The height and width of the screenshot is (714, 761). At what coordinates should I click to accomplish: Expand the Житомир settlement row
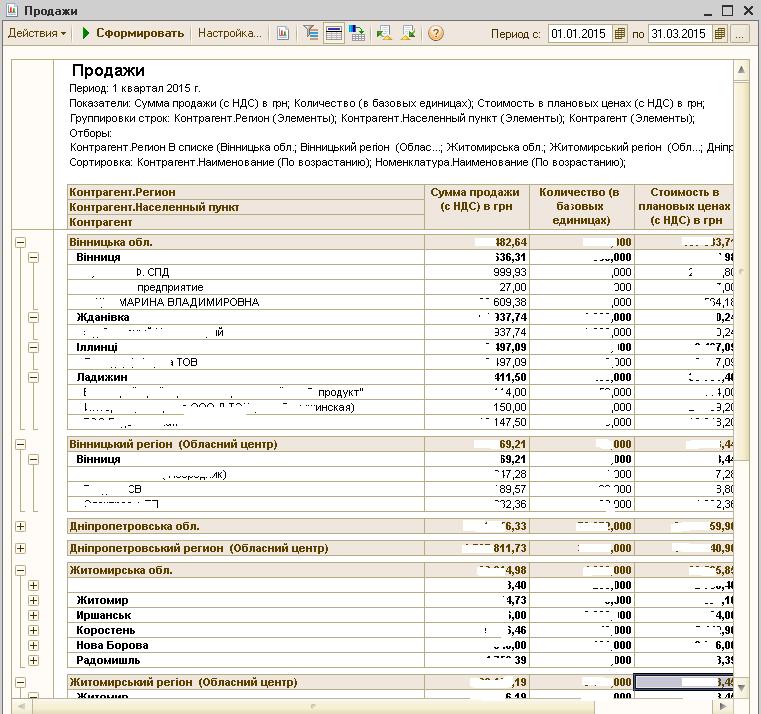click(33, 600)
